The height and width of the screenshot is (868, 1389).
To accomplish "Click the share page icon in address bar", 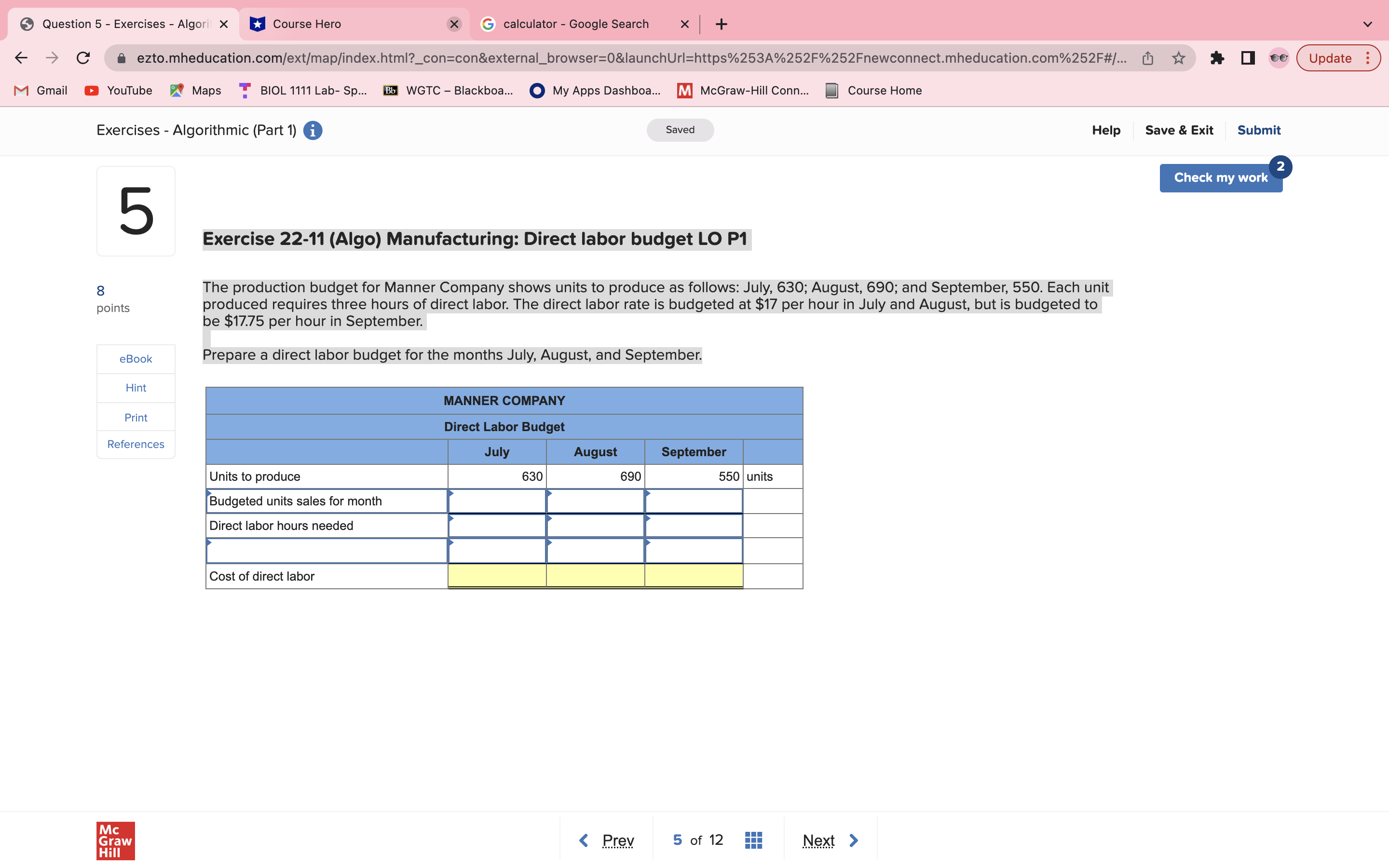I will point(1147,58).
